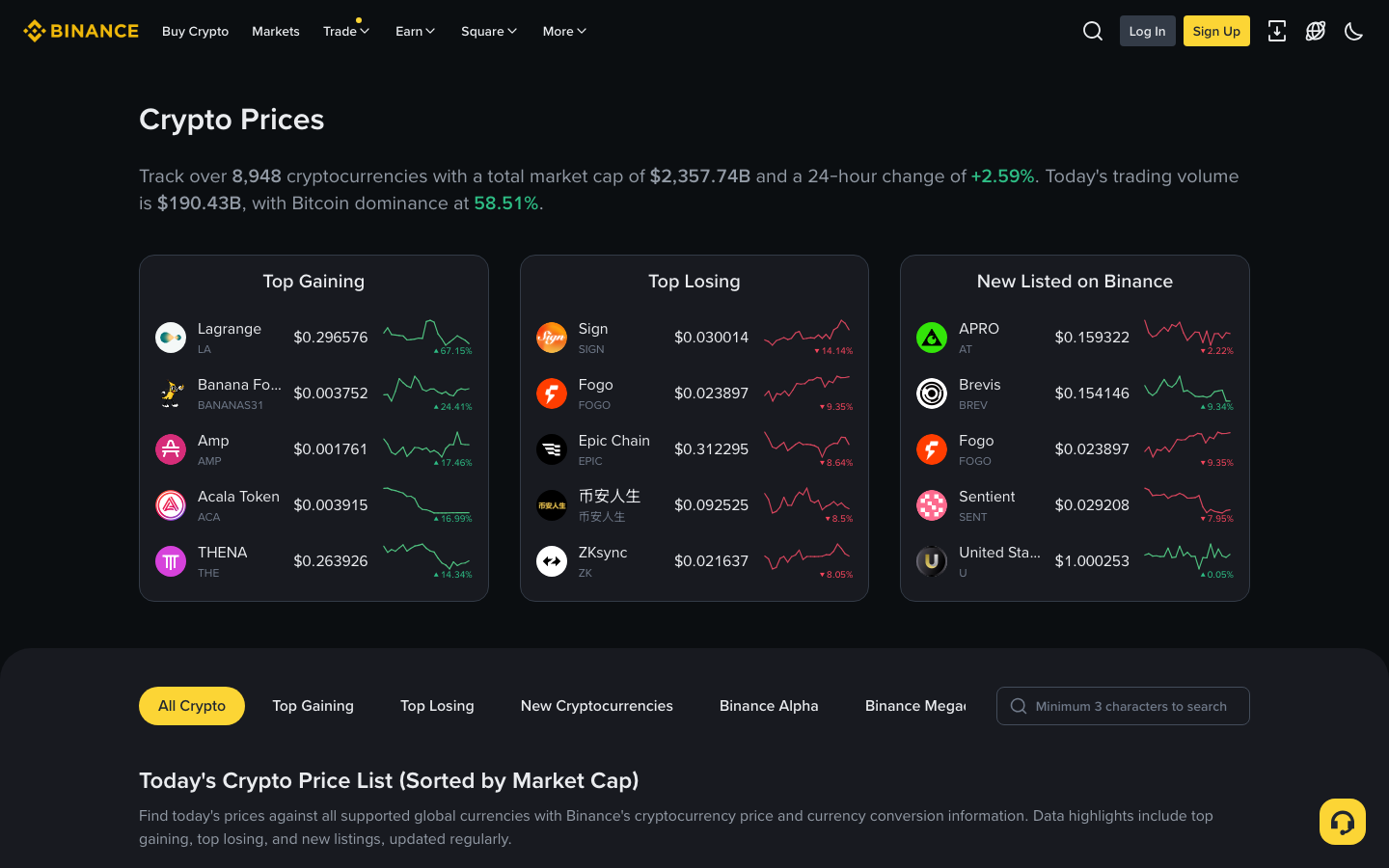The height and width of the screenshot is (868, 1389).
Task: Click the app download icon
Action: coord(1277,31)
